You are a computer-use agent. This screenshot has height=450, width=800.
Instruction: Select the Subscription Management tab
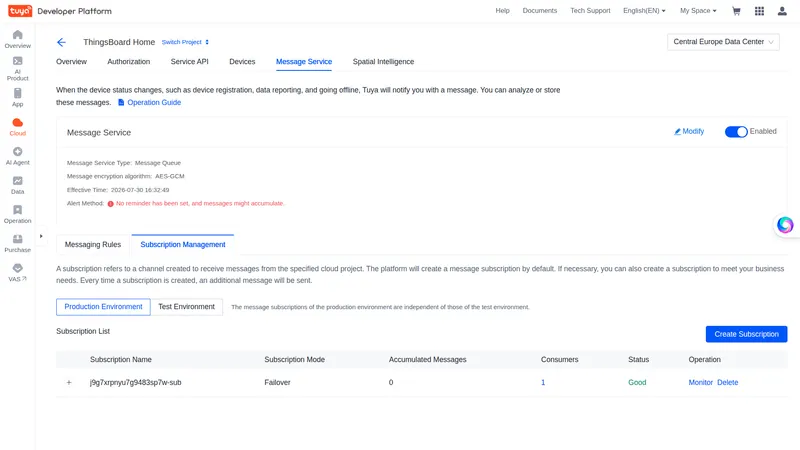click(x=183, y=244)
